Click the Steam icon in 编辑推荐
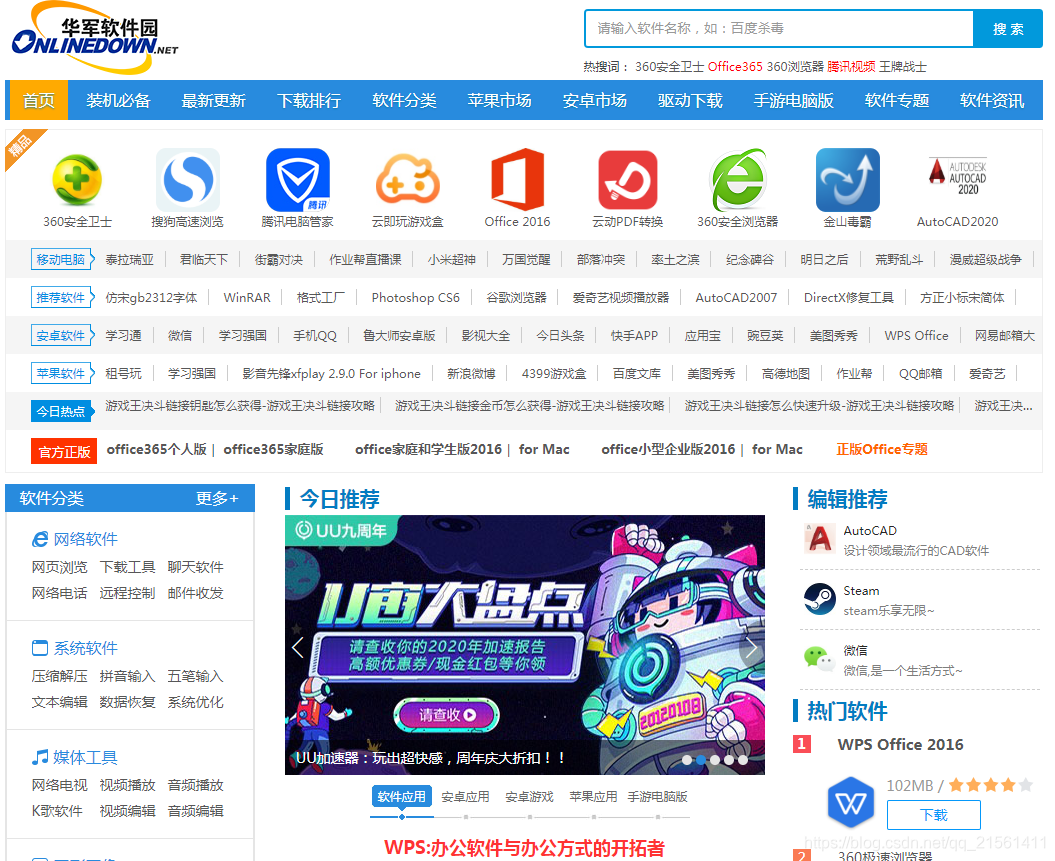Viewport: 1055px width, 861px height. pyautogui.click(x=820, y=599)
